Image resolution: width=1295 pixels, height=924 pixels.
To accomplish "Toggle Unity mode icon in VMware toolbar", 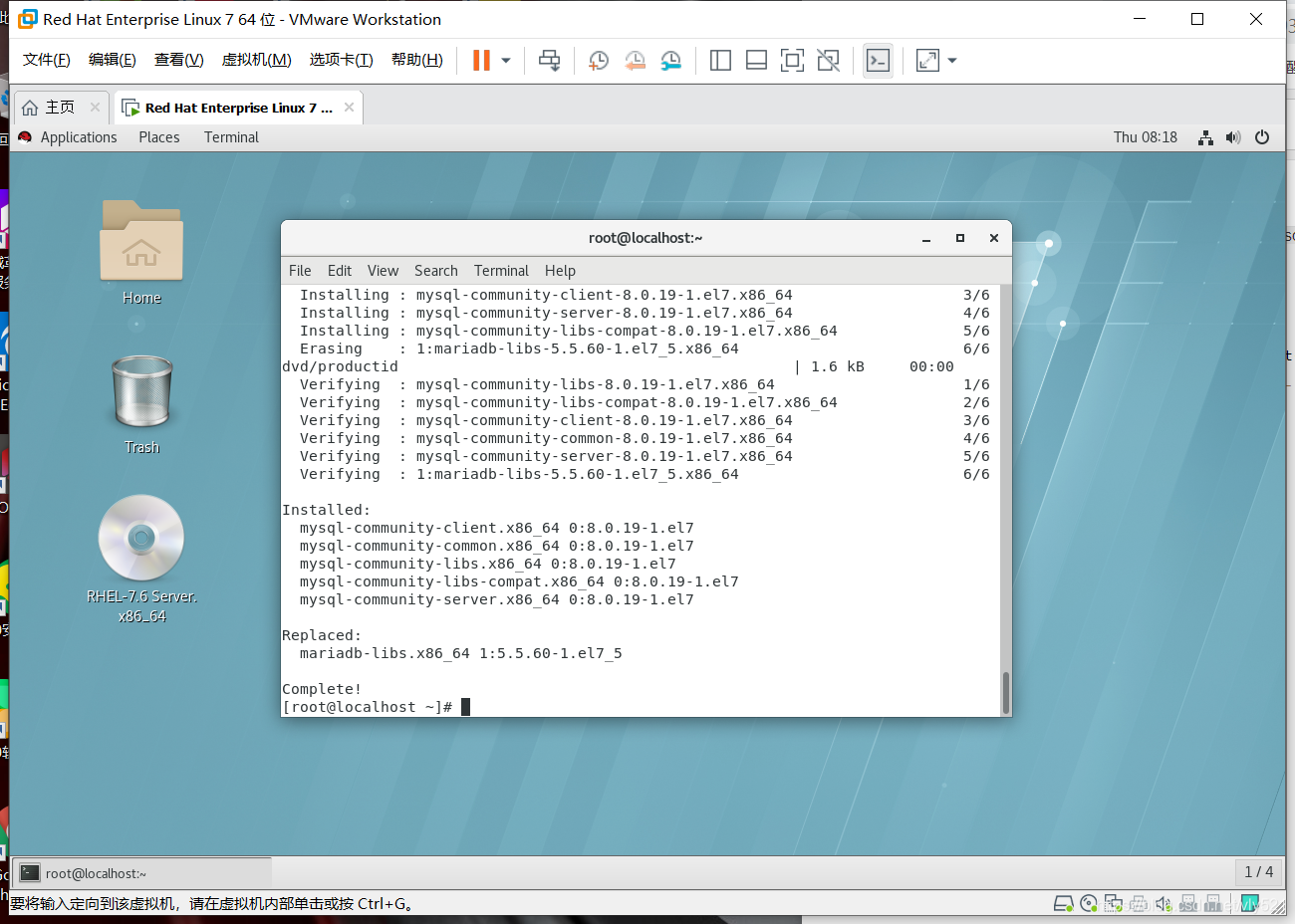I will tap(828, 61).
